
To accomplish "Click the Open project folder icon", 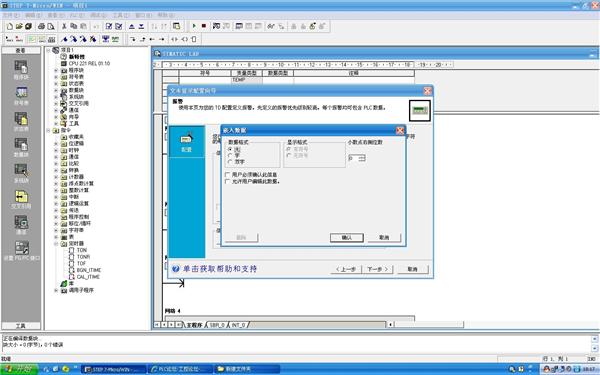I will click(x=19, y=26).
